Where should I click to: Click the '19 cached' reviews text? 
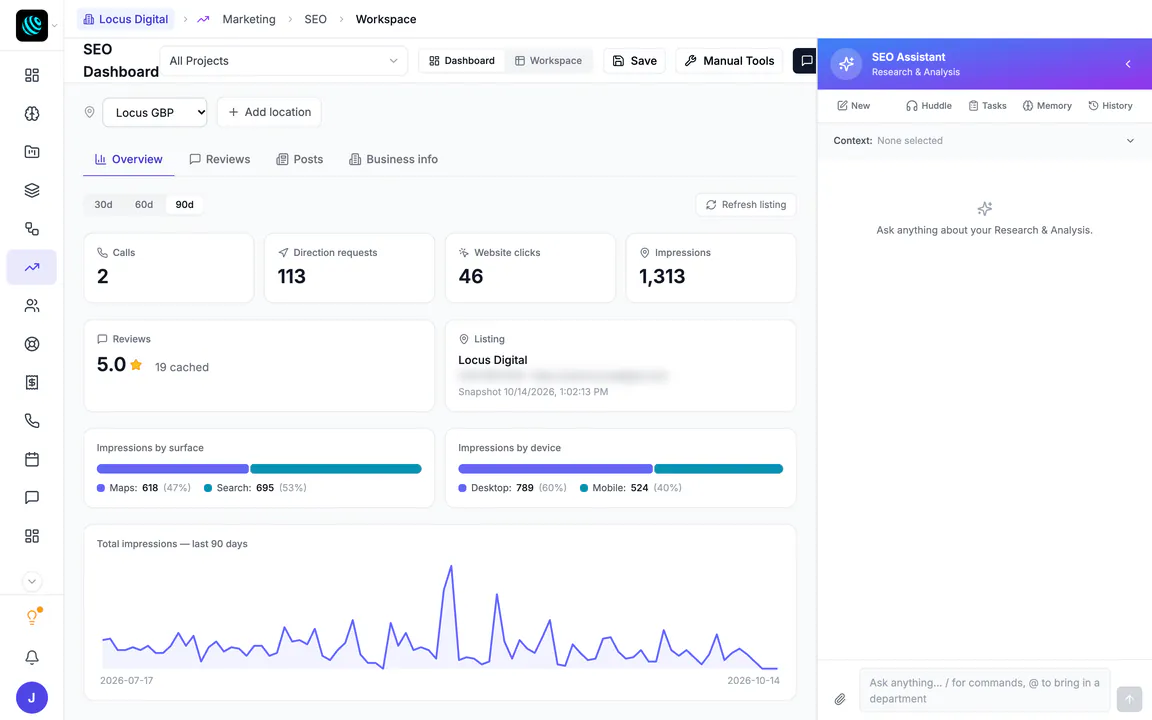(x=181, y=367)
